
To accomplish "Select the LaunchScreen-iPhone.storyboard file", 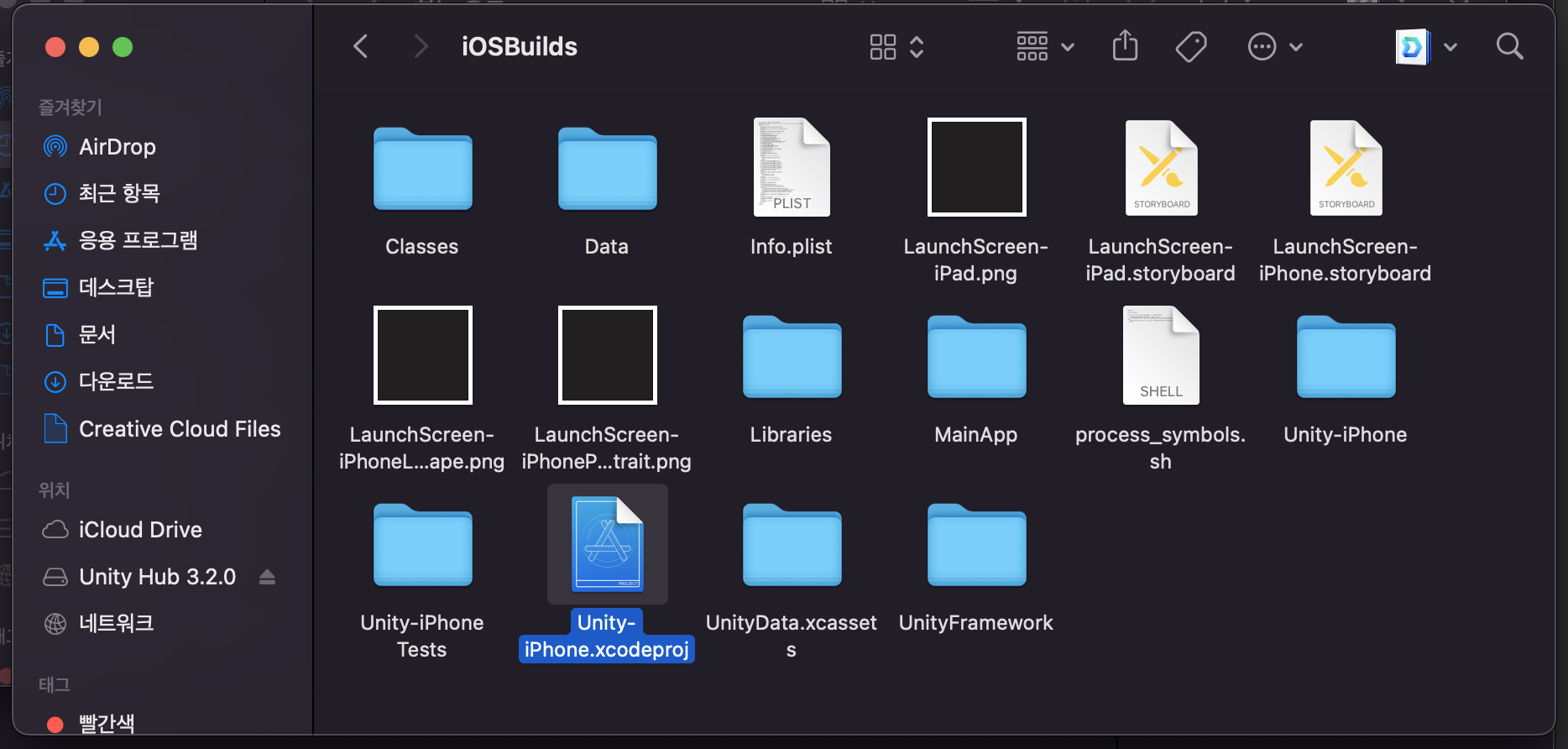I will point(1346,167).
